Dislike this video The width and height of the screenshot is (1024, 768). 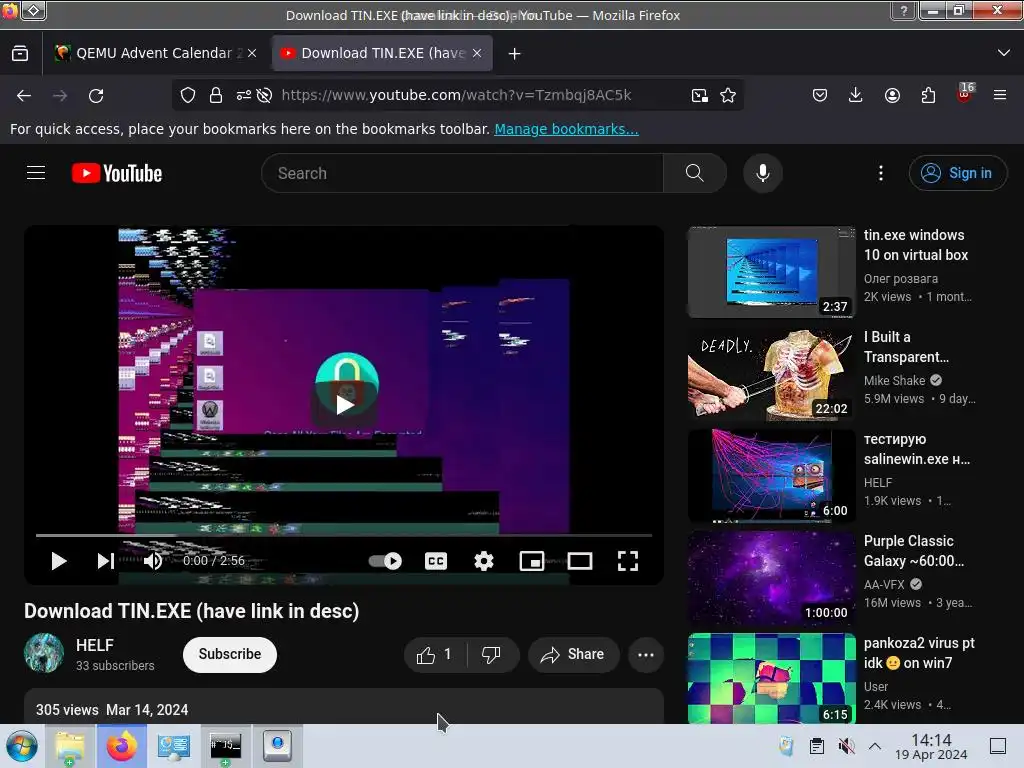tap(492, 654)
